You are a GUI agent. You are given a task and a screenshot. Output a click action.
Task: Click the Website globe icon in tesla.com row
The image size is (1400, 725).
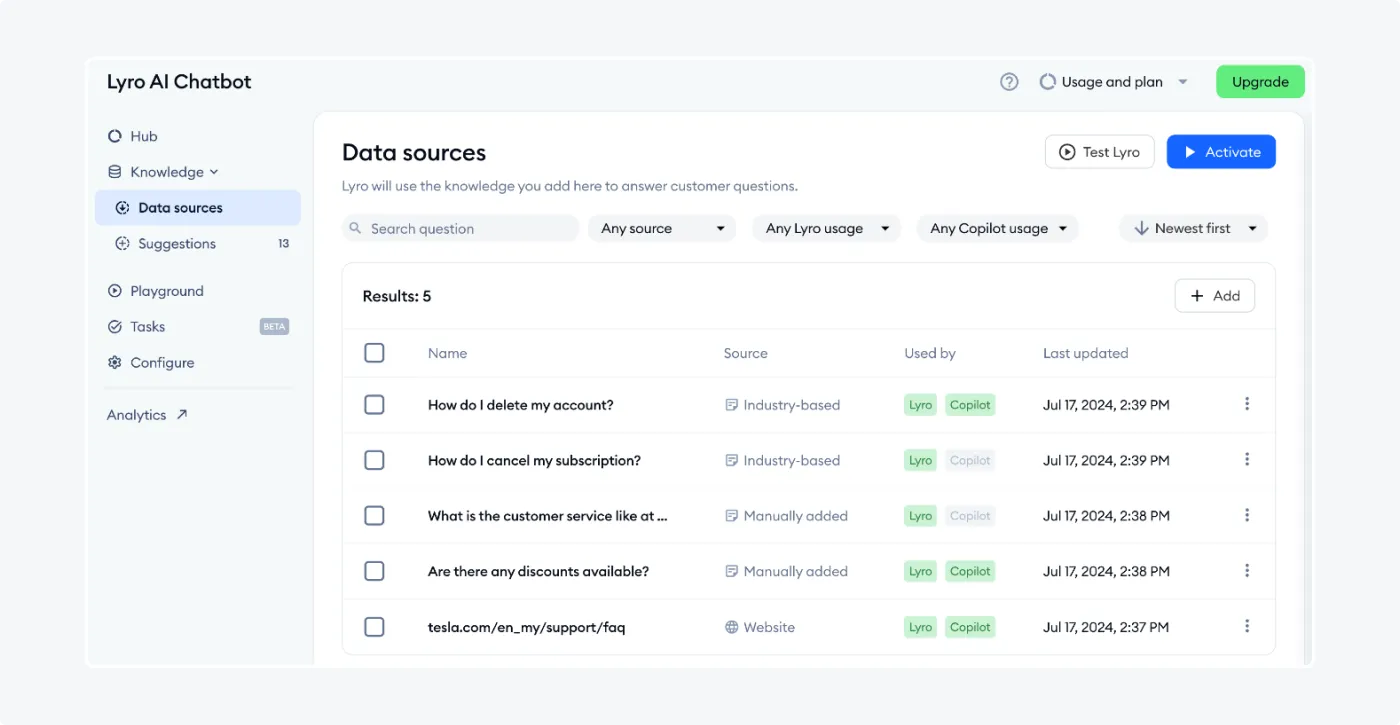[x=732, y=627]
